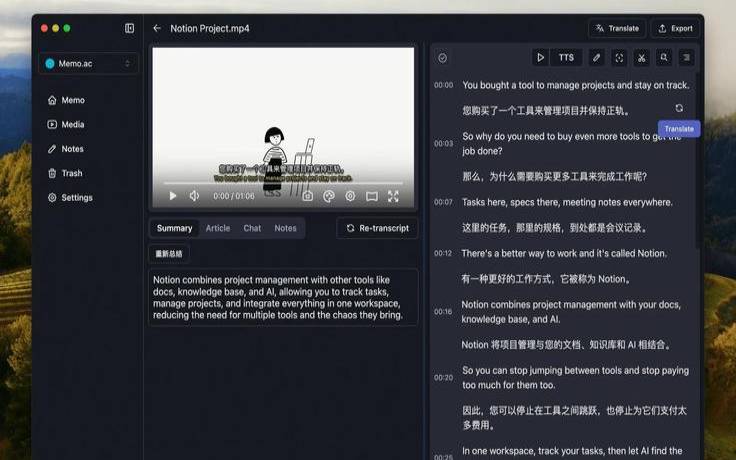Open Settings in the sidebar
Image resolution: width=736 pixels, height=460 pixels.
click(70, 198)
